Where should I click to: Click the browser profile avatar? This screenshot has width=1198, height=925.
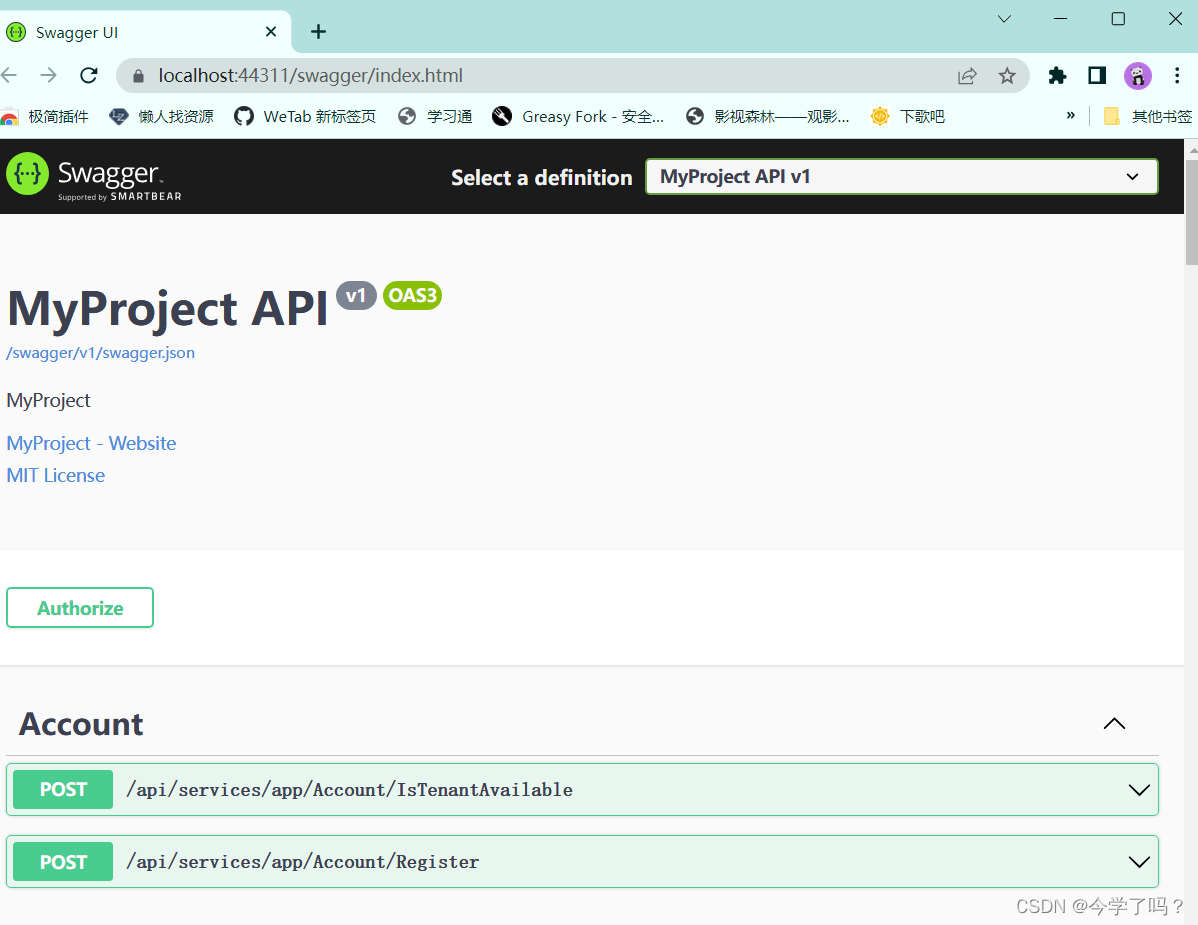click(1137, 75)
